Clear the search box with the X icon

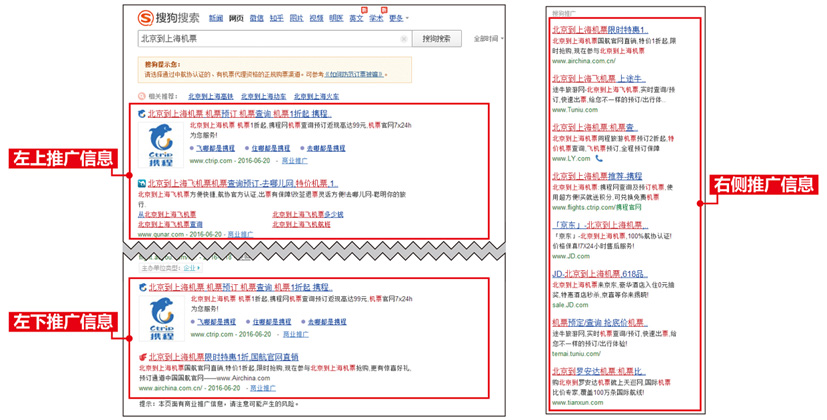(x=404, y=39)
